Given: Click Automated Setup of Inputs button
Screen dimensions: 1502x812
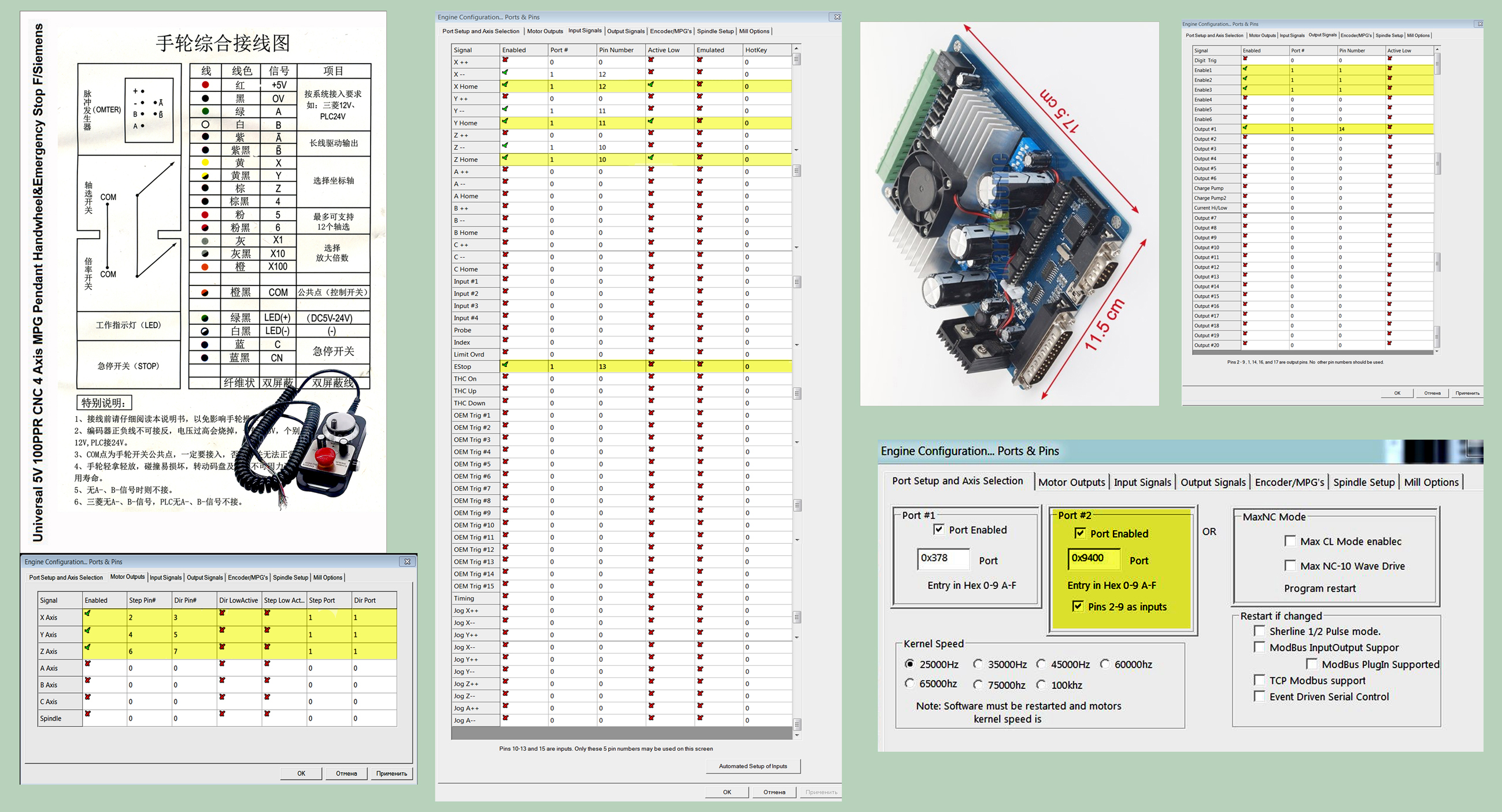Looking at the screenshot, I should (752, 766).
